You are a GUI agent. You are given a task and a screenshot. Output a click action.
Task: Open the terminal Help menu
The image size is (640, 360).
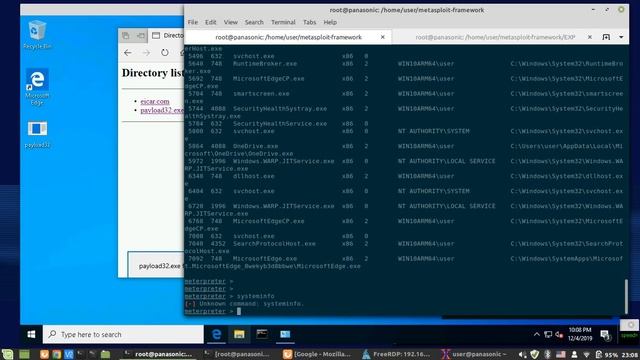click(330, 22)
